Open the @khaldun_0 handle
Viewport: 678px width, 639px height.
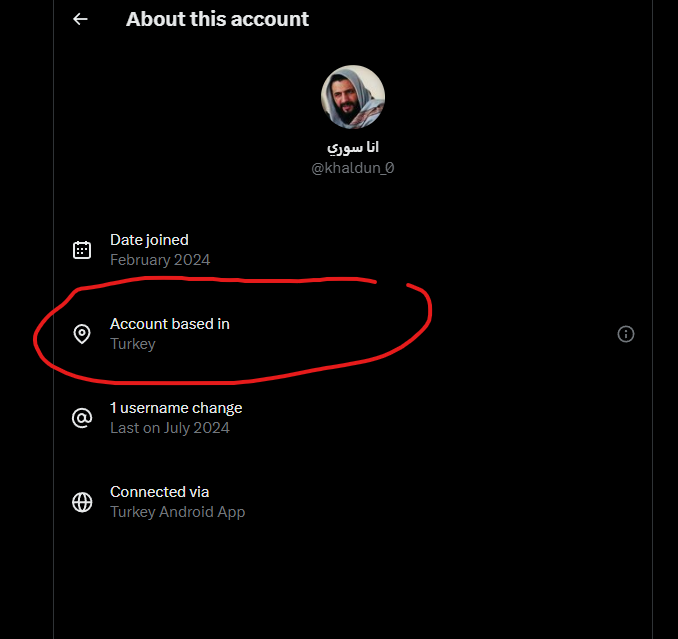coord(352,168)
